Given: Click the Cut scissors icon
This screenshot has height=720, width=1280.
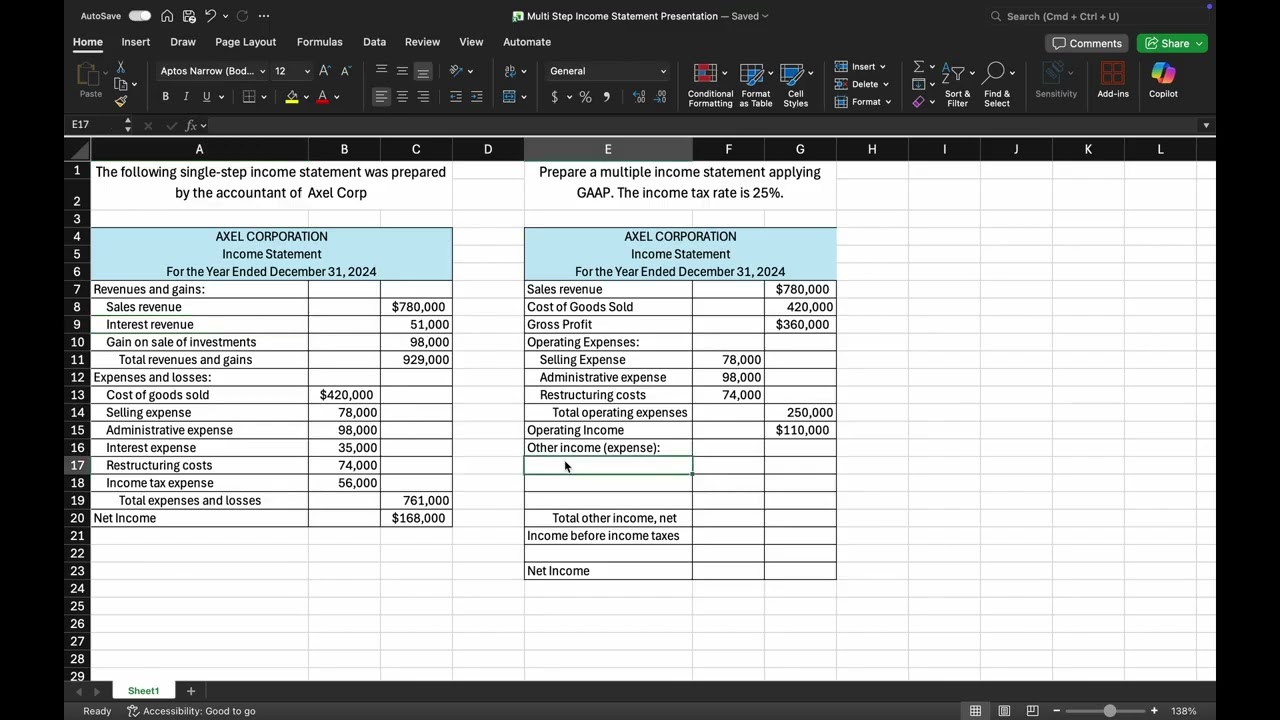Looking at the screenshot, I should [121, 67].
